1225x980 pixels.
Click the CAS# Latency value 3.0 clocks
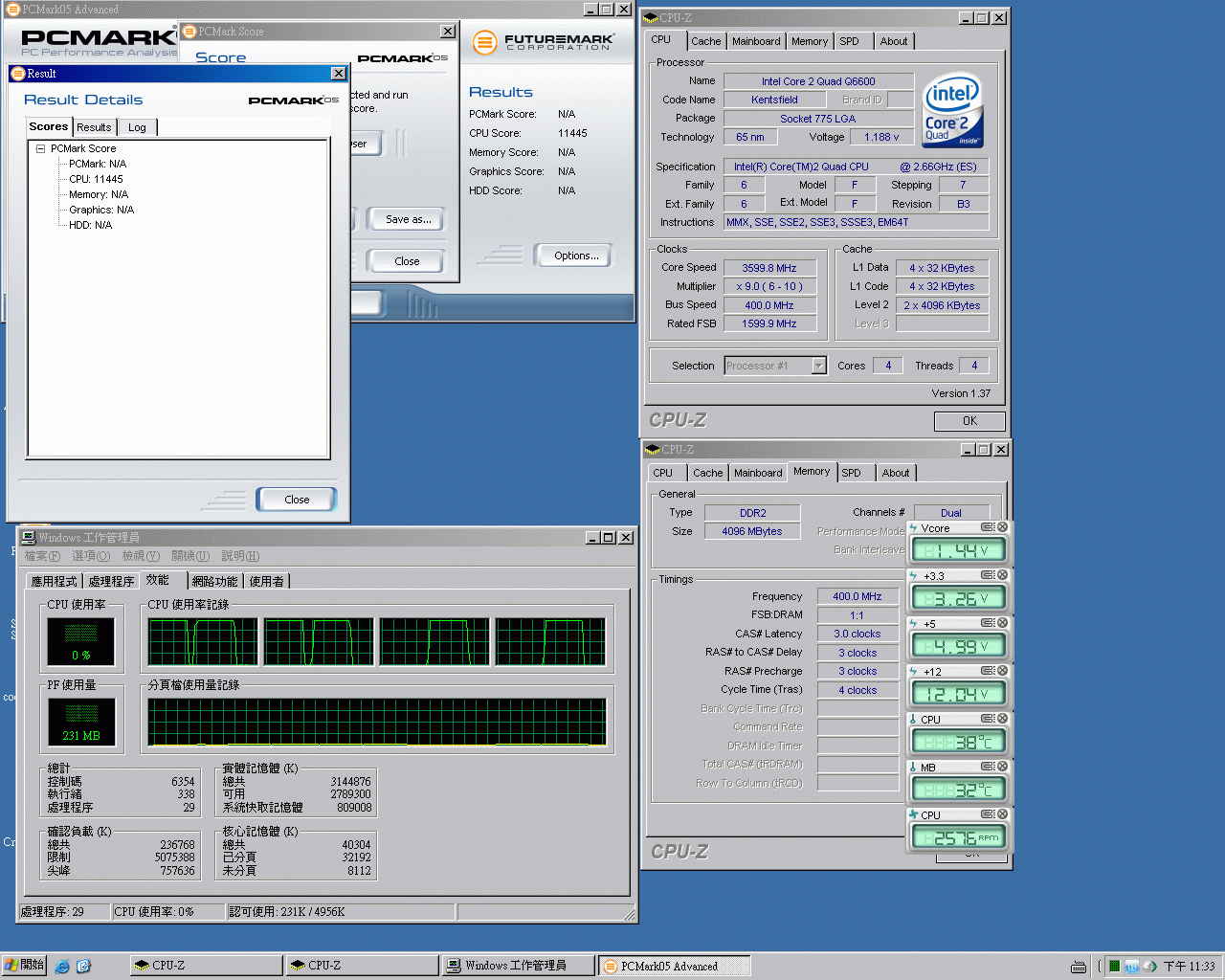(857, 634)
